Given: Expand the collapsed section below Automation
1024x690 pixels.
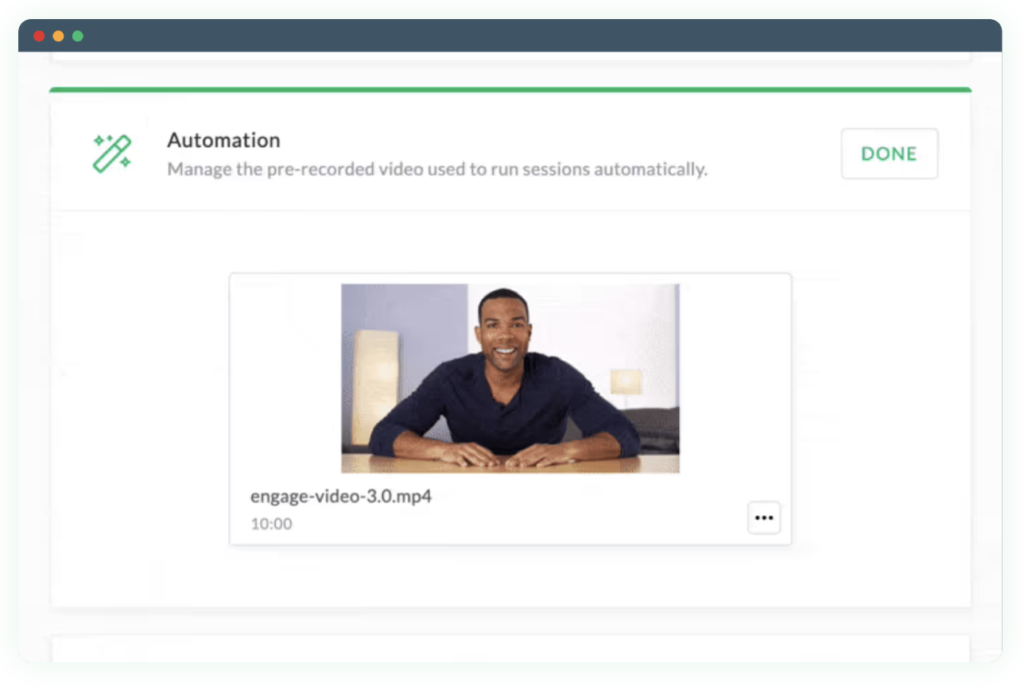Looking at the screenshot, I should pos(510,647).
